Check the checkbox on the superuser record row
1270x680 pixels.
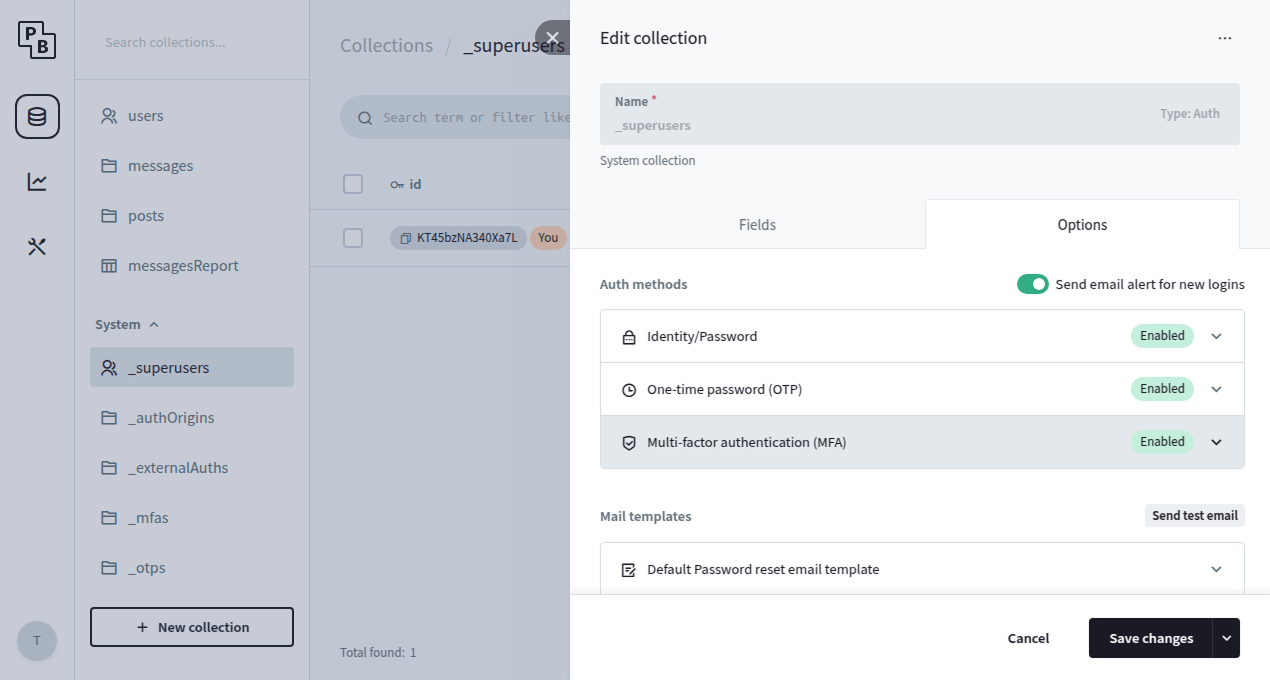[x=353, y=238]
